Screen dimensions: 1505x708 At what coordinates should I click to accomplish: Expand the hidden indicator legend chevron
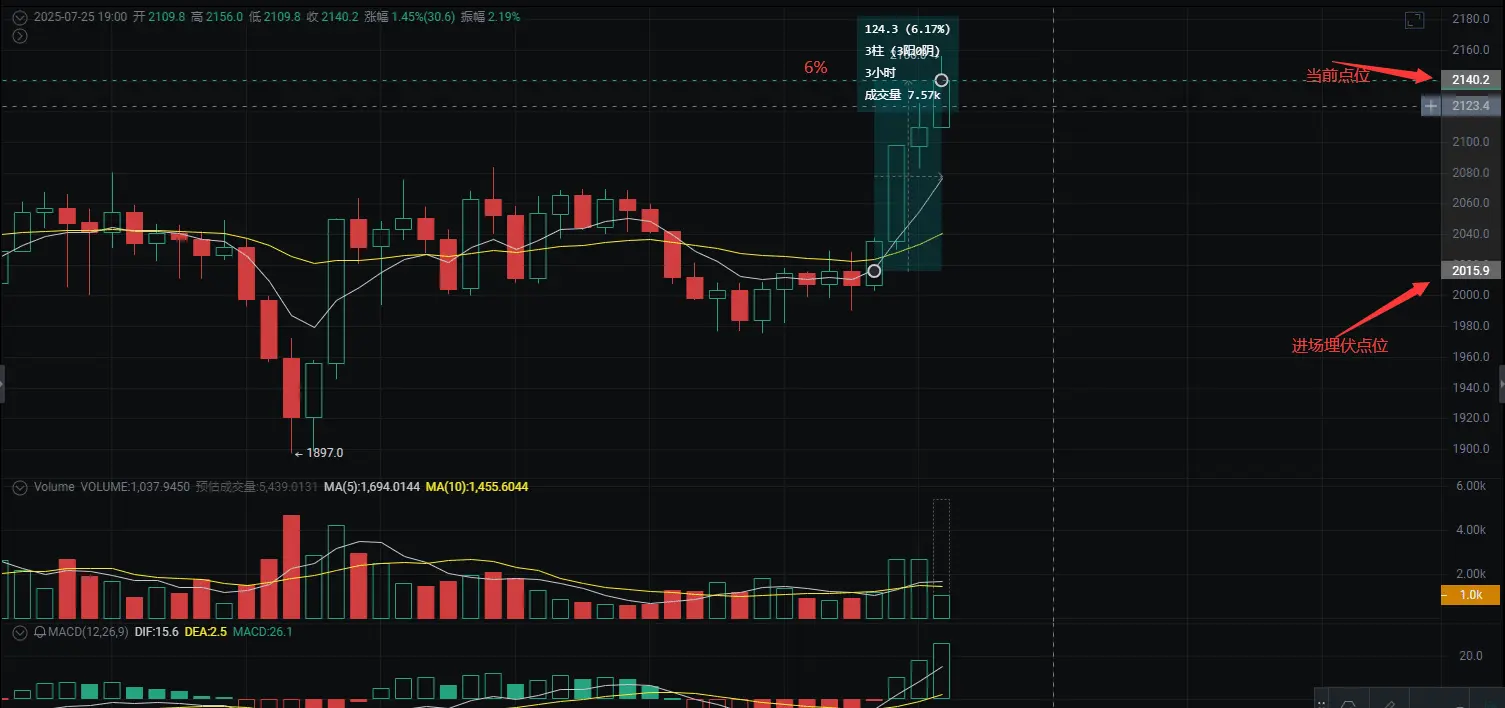19,35
